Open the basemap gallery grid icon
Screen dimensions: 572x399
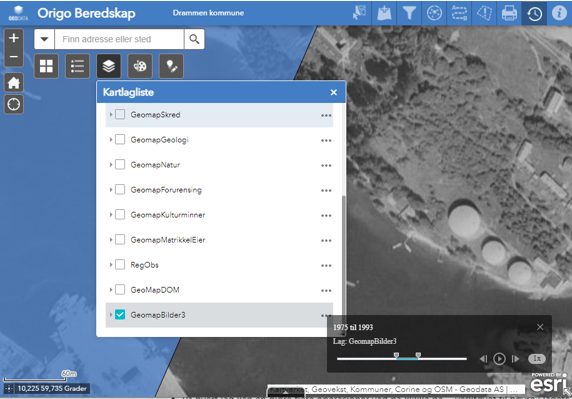click(46, 66)
